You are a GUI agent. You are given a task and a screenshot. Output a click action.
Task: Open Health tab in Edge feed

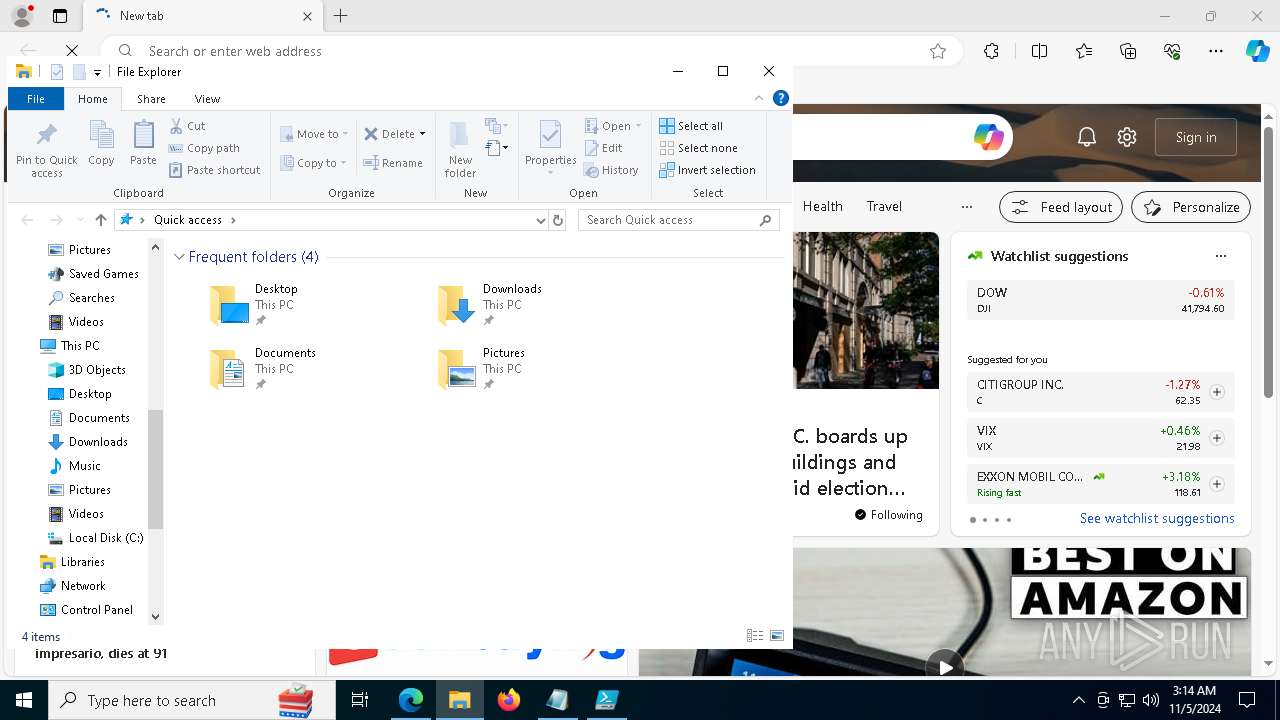[x=822, y=206]
